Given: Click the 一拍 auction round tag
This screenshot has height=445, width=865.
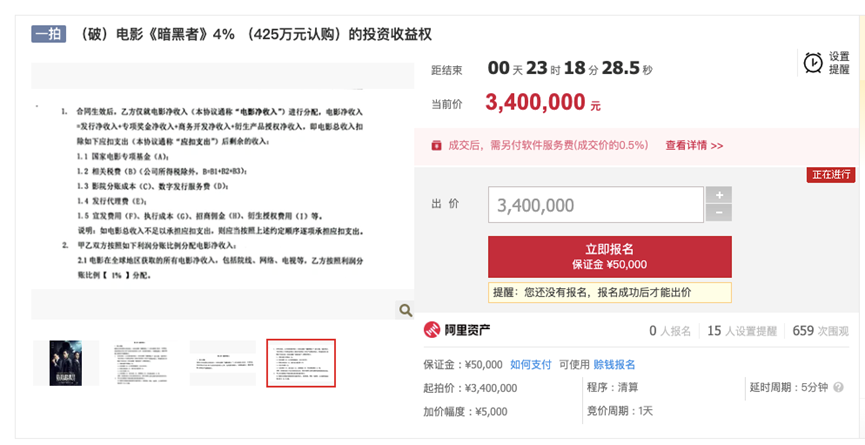Looking at the screenshot, I should (x=49, y=34).
